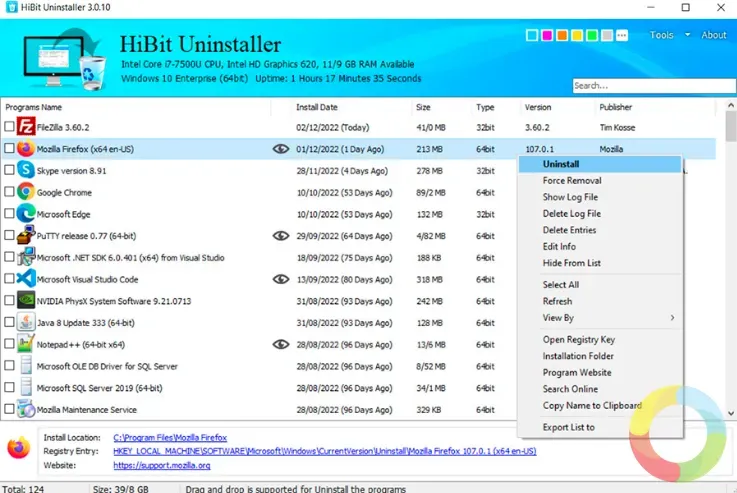
Task: Click the Skype program icon
Action: coord(26,170)
